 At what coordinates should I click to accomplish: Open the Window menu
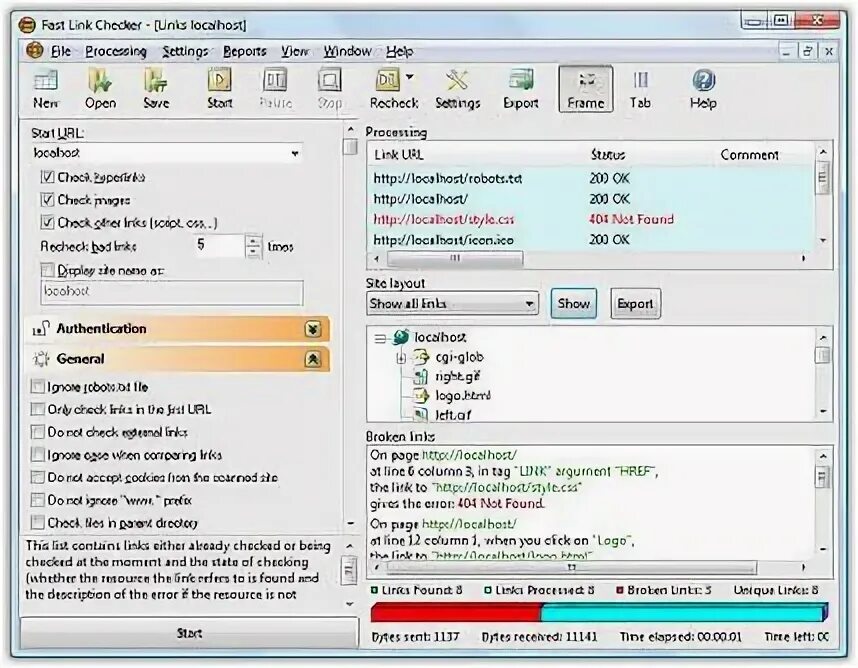(347, 51)
